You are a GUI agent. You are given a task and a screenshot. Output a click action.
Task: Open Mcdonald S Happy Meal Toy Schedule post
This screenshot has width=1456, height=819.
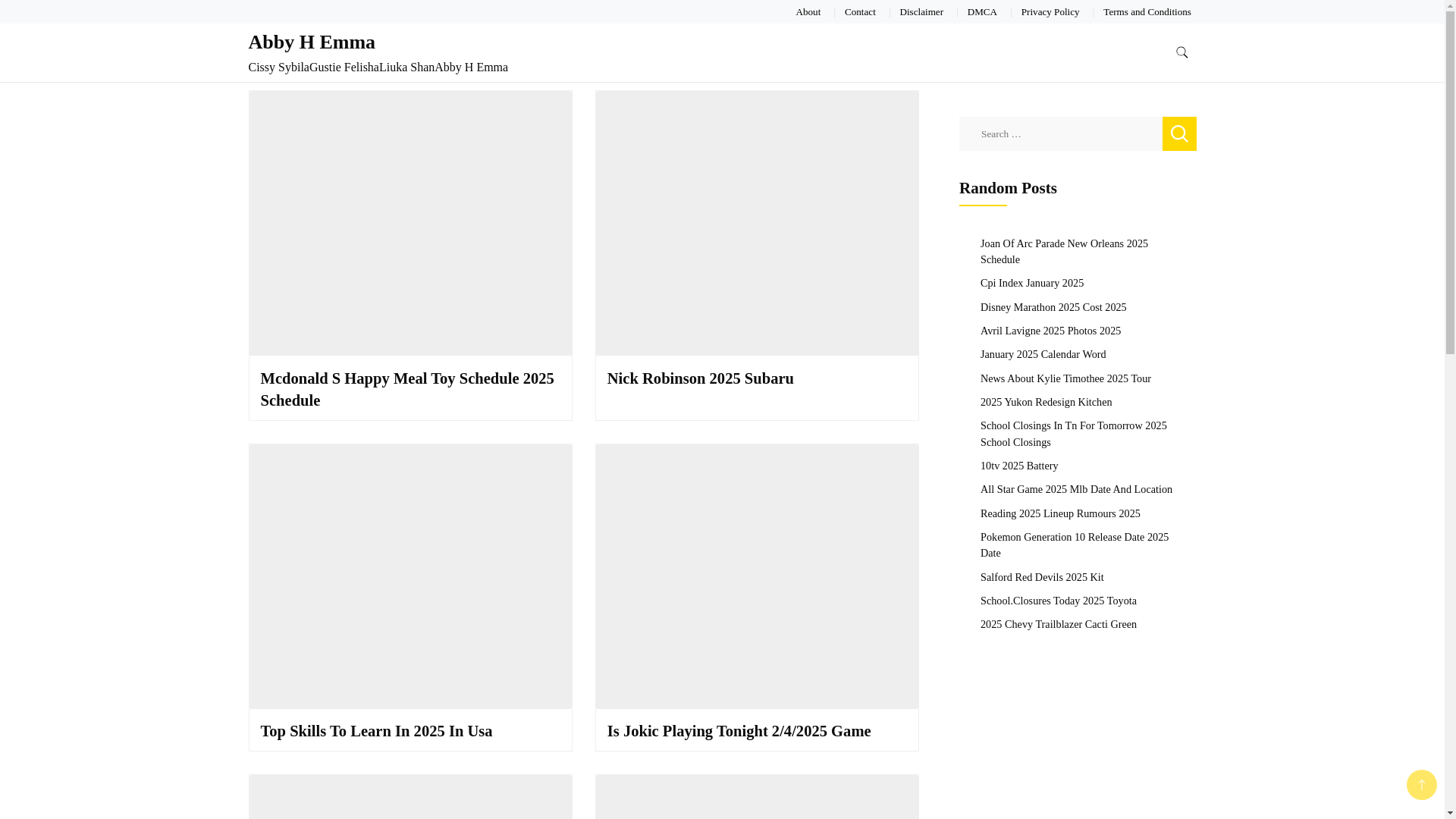[407, 389]
